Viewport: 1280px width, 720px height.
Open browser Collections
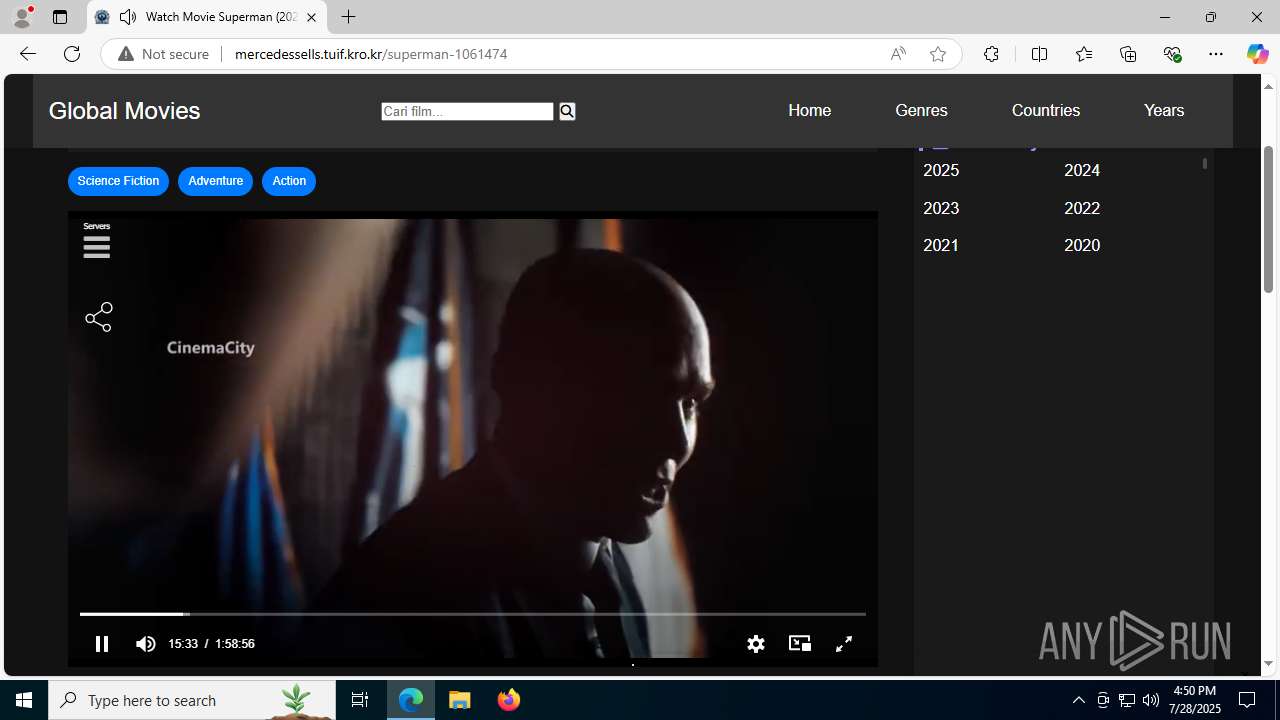click(x=1128, y=54)
